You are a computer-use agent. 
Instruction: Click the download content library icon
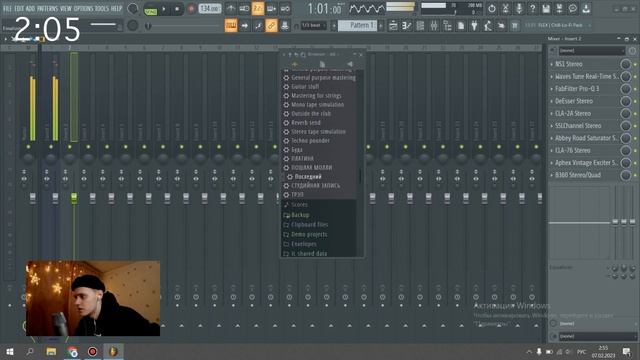pyautogui.click(x=586, y=8)
